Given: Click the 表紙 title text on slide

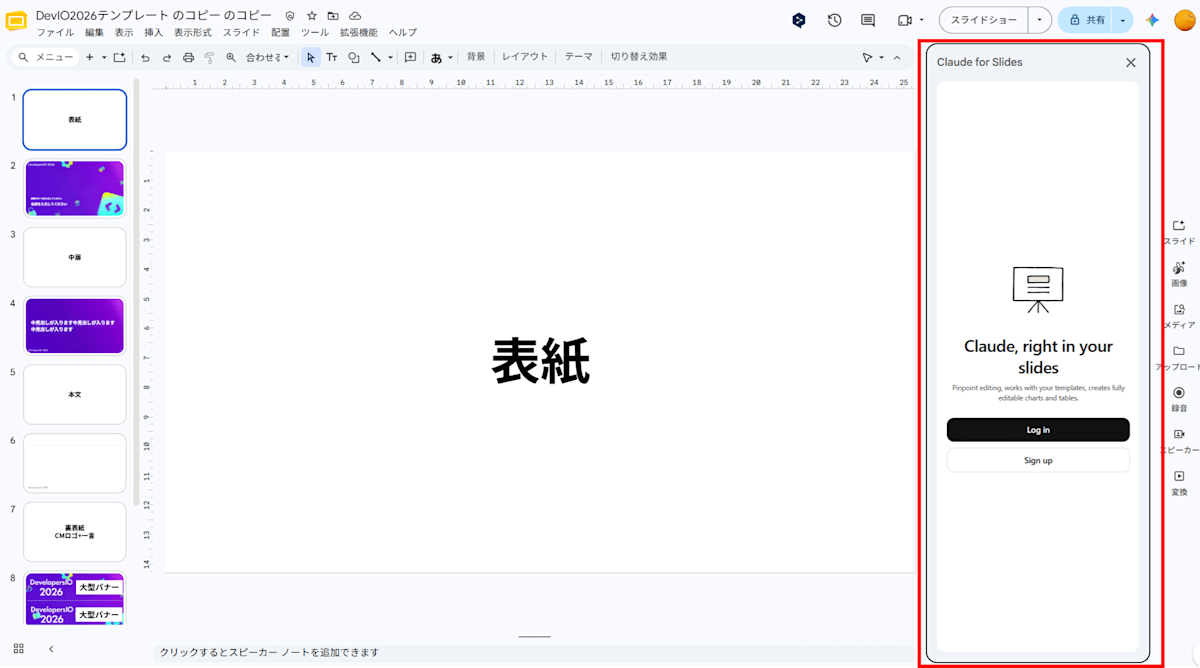Looking at the screenshot, I should coord(540,361).
